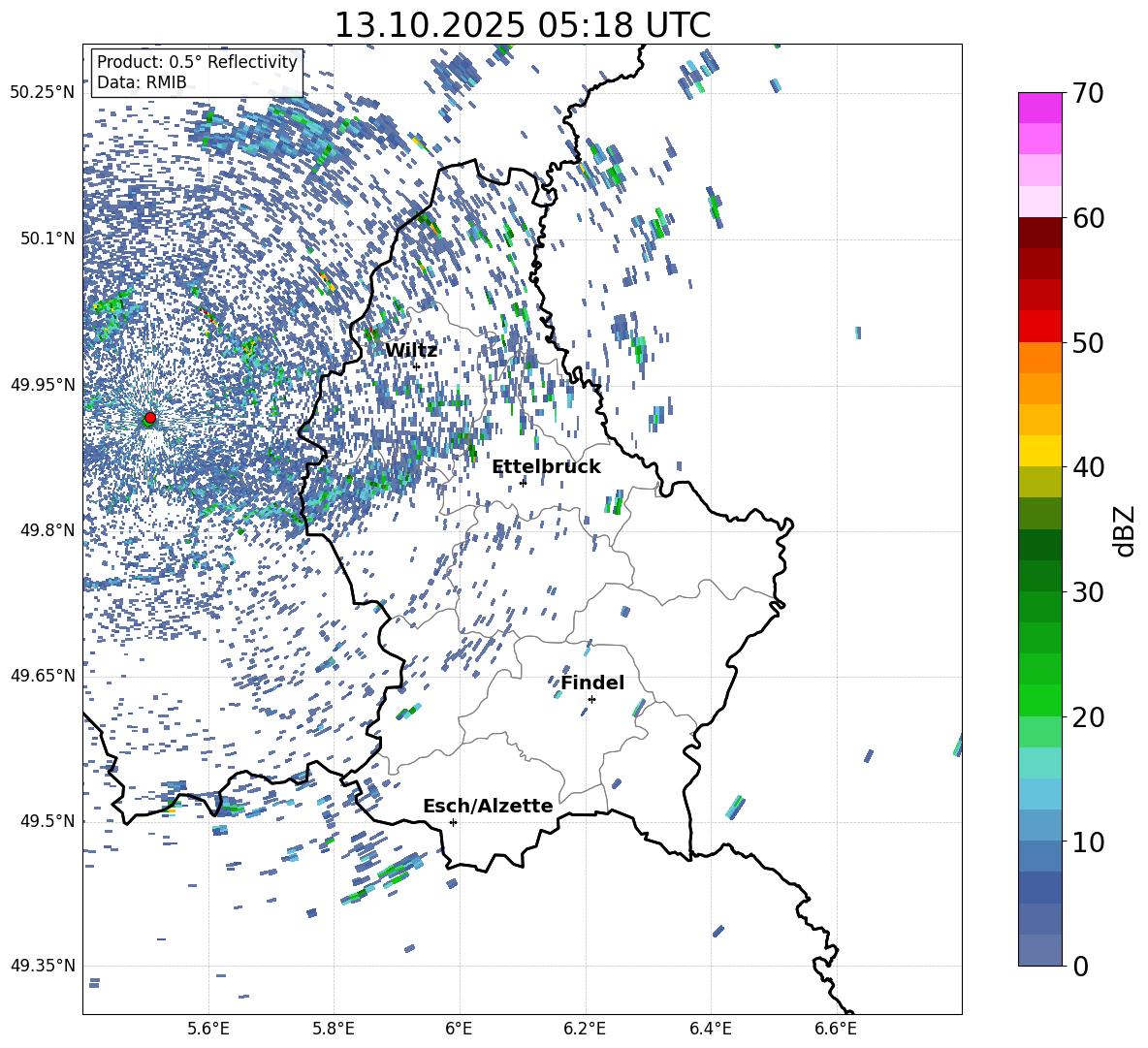Click the Ettelbruck station cross marker
This screenshot has width=1148, height=1048.
[x=523, y=483]
